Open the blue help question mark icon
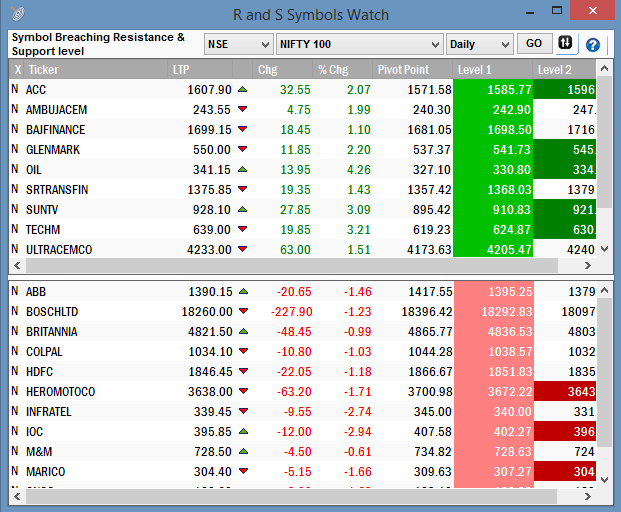Image resolution: width=621 pixels, height=512 pixels. 593,45
